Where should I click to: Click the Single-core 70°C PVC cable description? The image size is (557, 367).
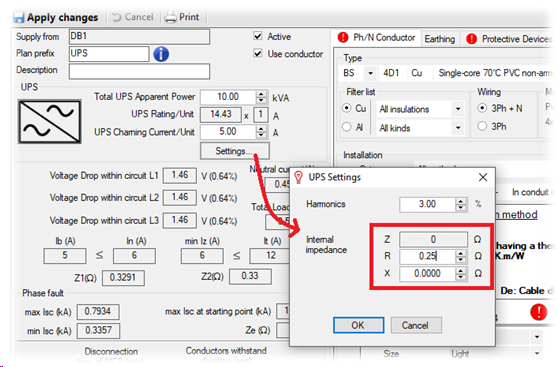(496, 73)
